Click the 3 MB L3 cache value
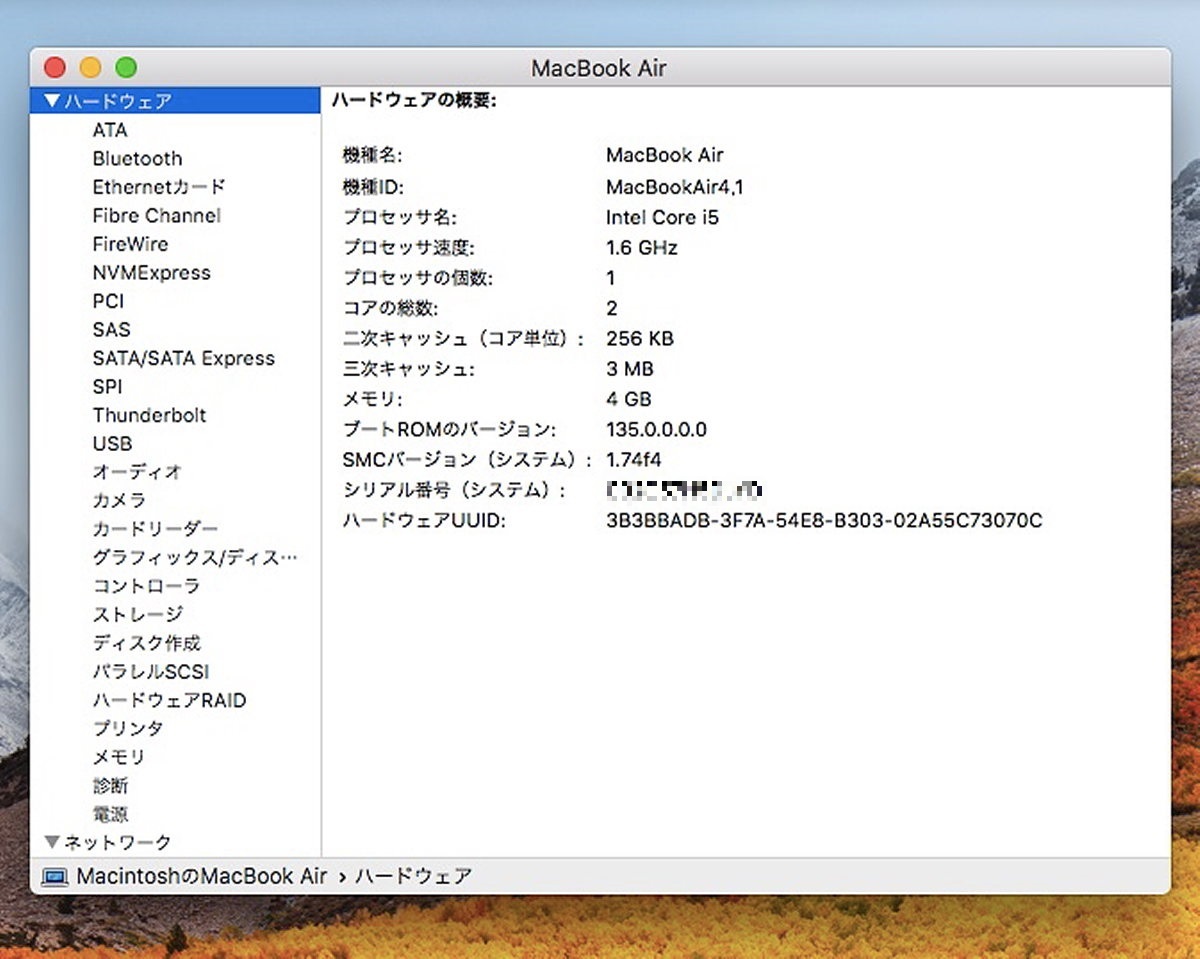 click(x=629, y=369)
